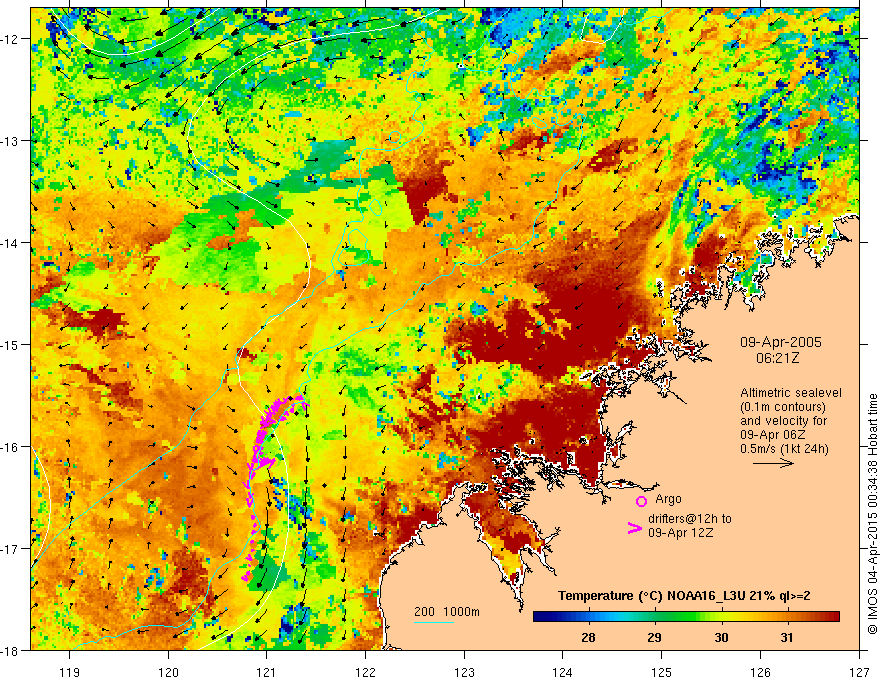This screenshot has width=880, height=680.
Task: Click the colorbar tick label 28
Action: point(588,637)
